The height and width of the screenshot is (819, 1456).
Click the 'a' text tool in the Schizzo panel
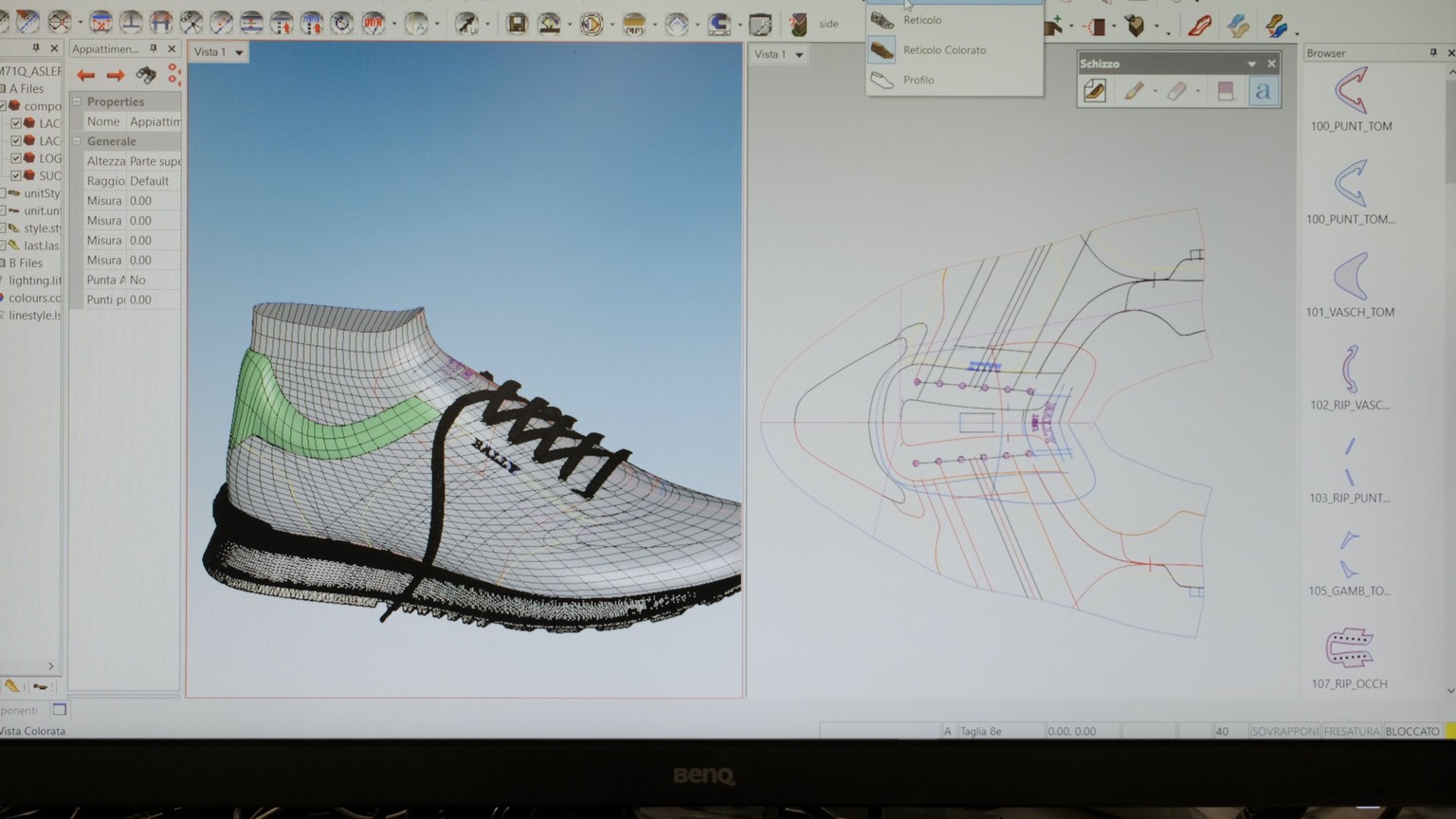coord(1264,91)
